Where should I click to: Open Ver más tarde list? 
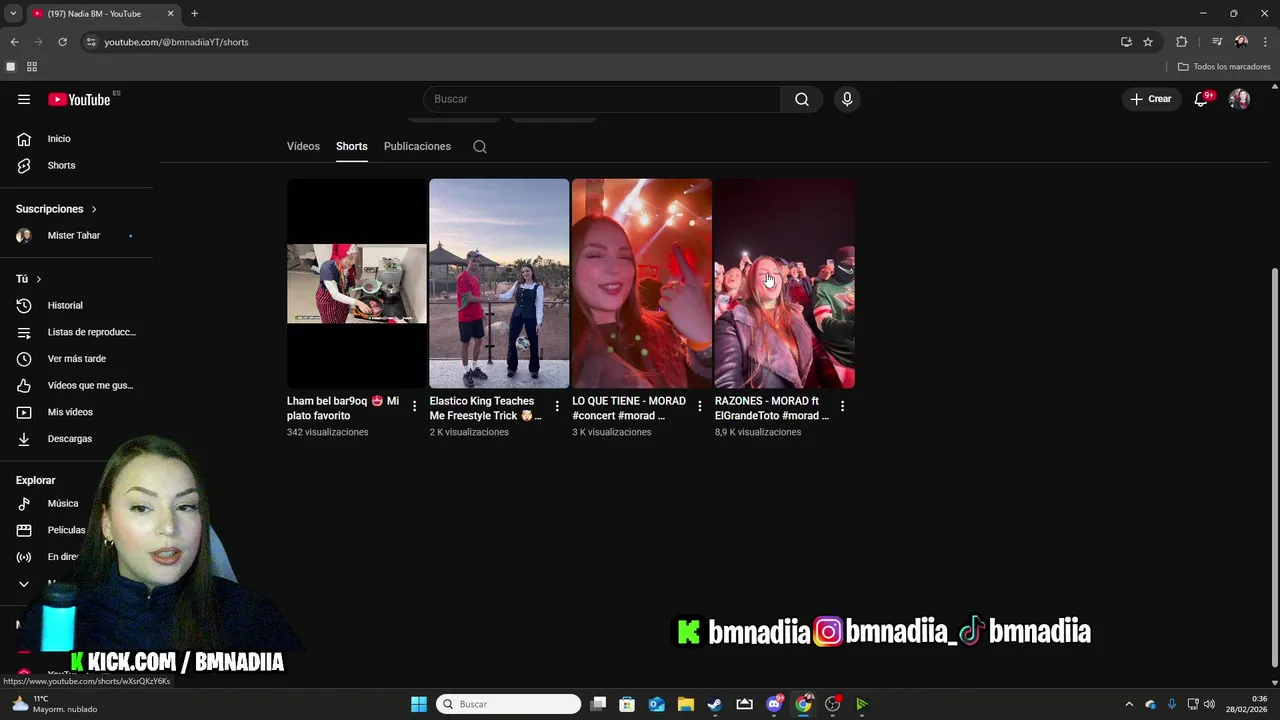pos(77,359)
